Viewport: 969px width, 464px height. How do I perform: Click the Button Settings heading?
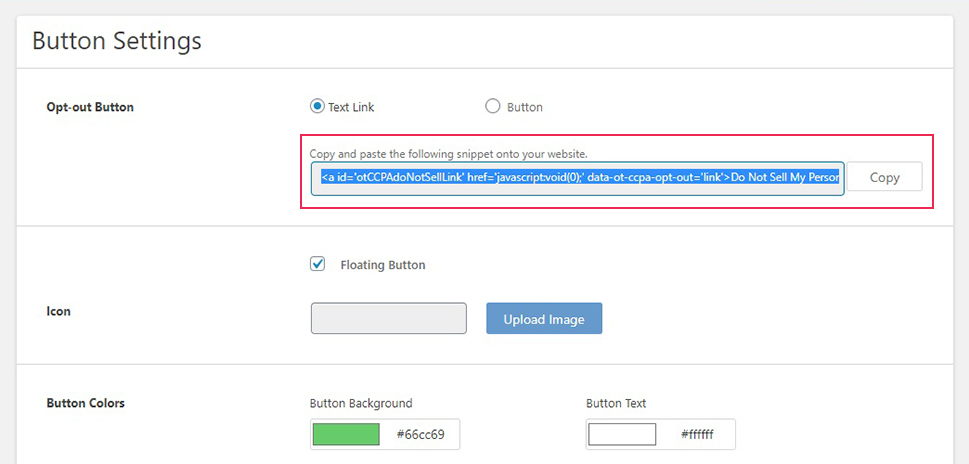(x=117, y=41)
